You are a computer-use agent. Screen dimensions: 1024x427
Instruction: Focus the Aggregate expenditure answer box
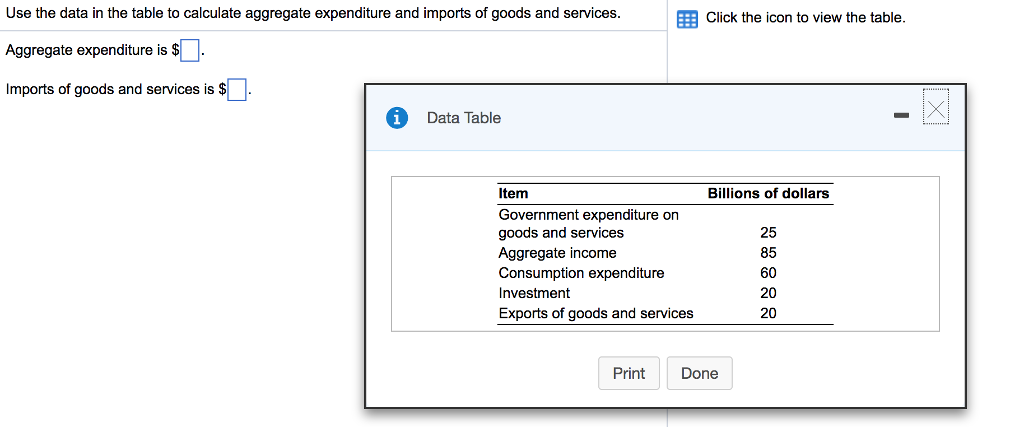(x=191, y=50)
